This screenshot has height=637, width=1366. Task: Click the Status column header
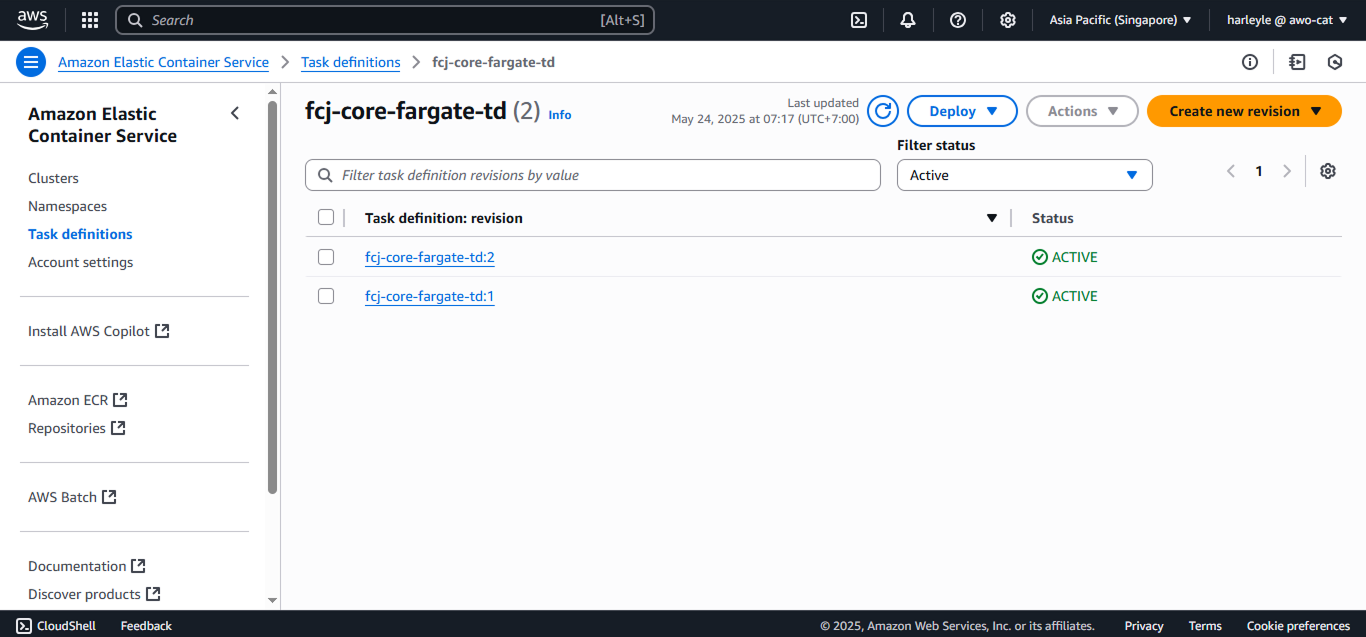(1053, 218)
